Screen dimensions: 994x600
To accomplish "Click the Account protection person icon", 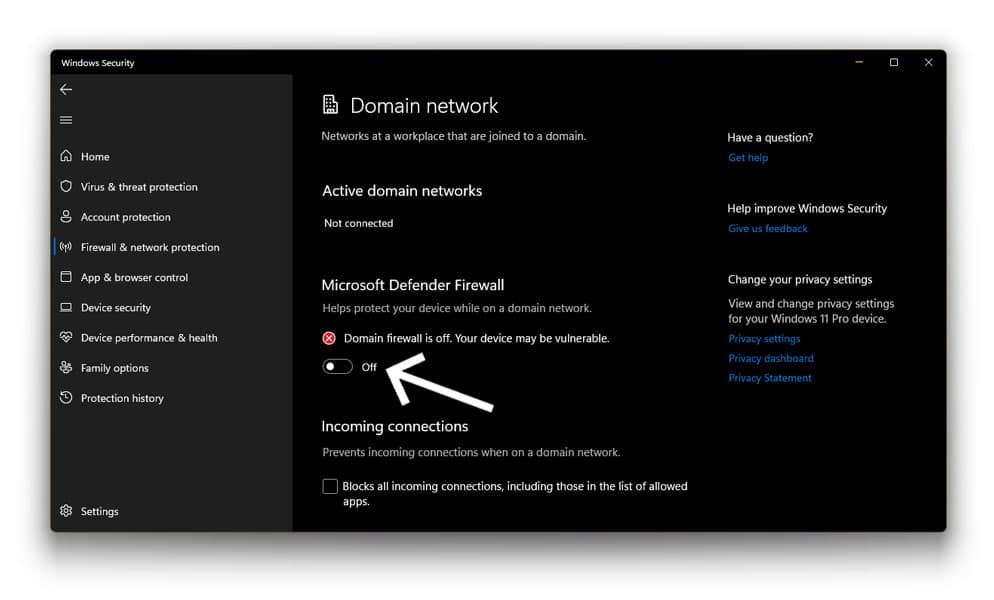I will coord(66,216).
